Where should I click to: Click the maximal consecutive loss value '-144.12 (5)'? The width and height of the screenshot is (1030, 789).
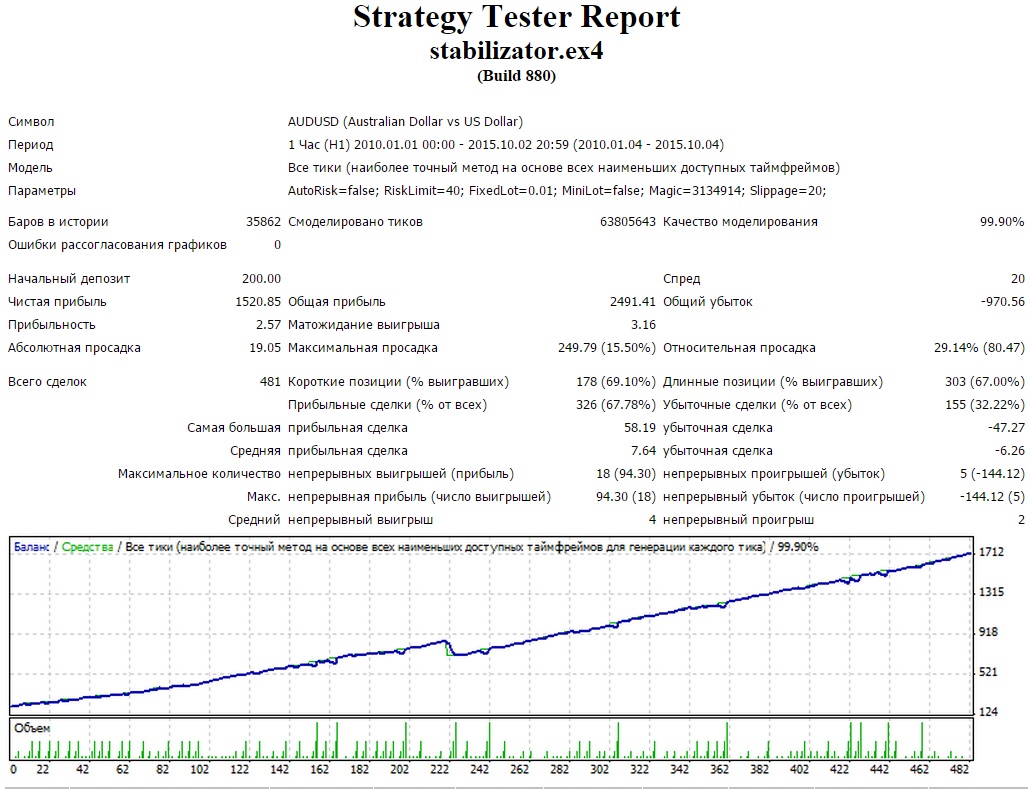point(992,497)
